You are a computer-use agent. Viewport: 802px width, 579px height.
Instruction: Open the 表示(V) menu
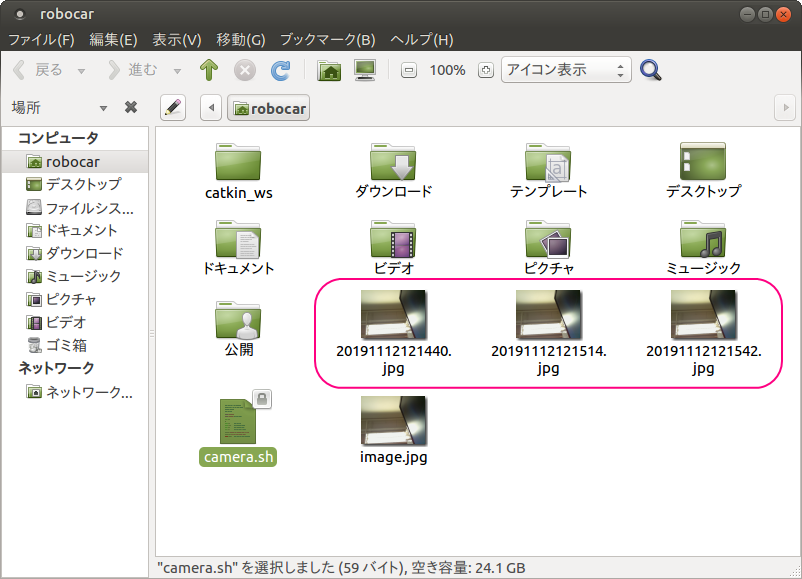tap(177, 39)
